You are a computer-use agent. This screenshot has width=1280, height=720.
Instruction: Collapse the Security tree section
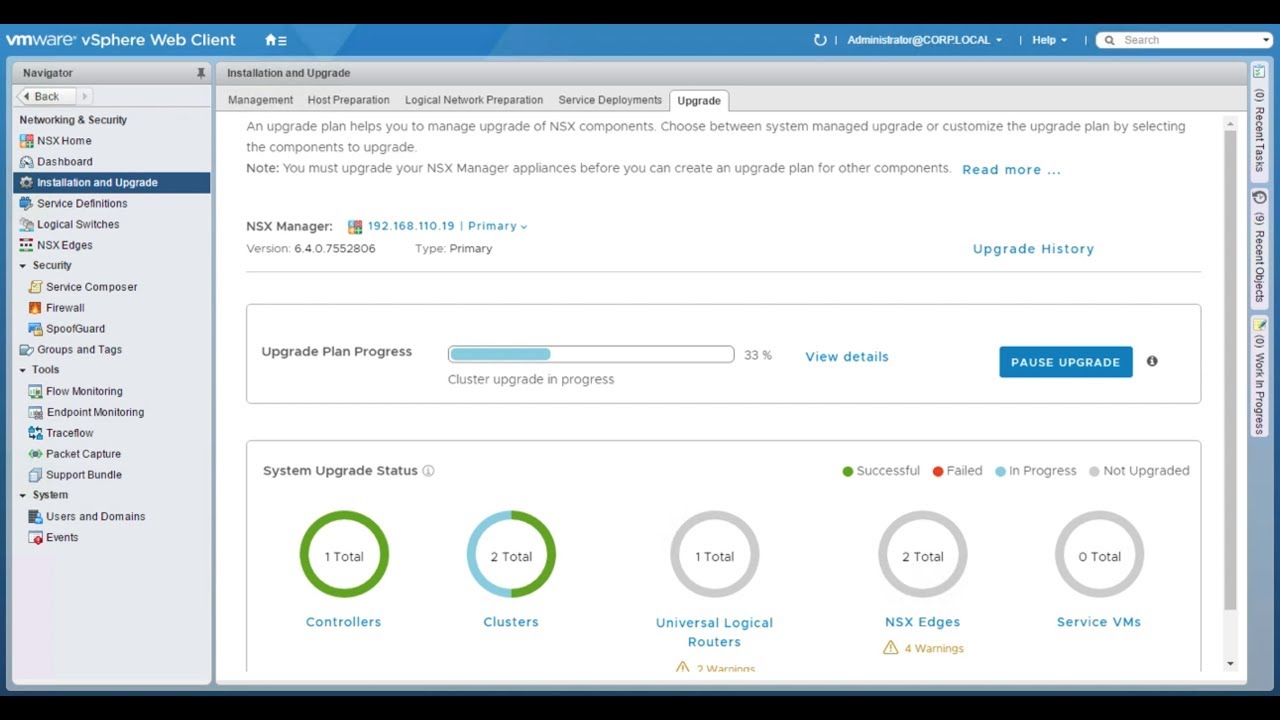point(23,266)
